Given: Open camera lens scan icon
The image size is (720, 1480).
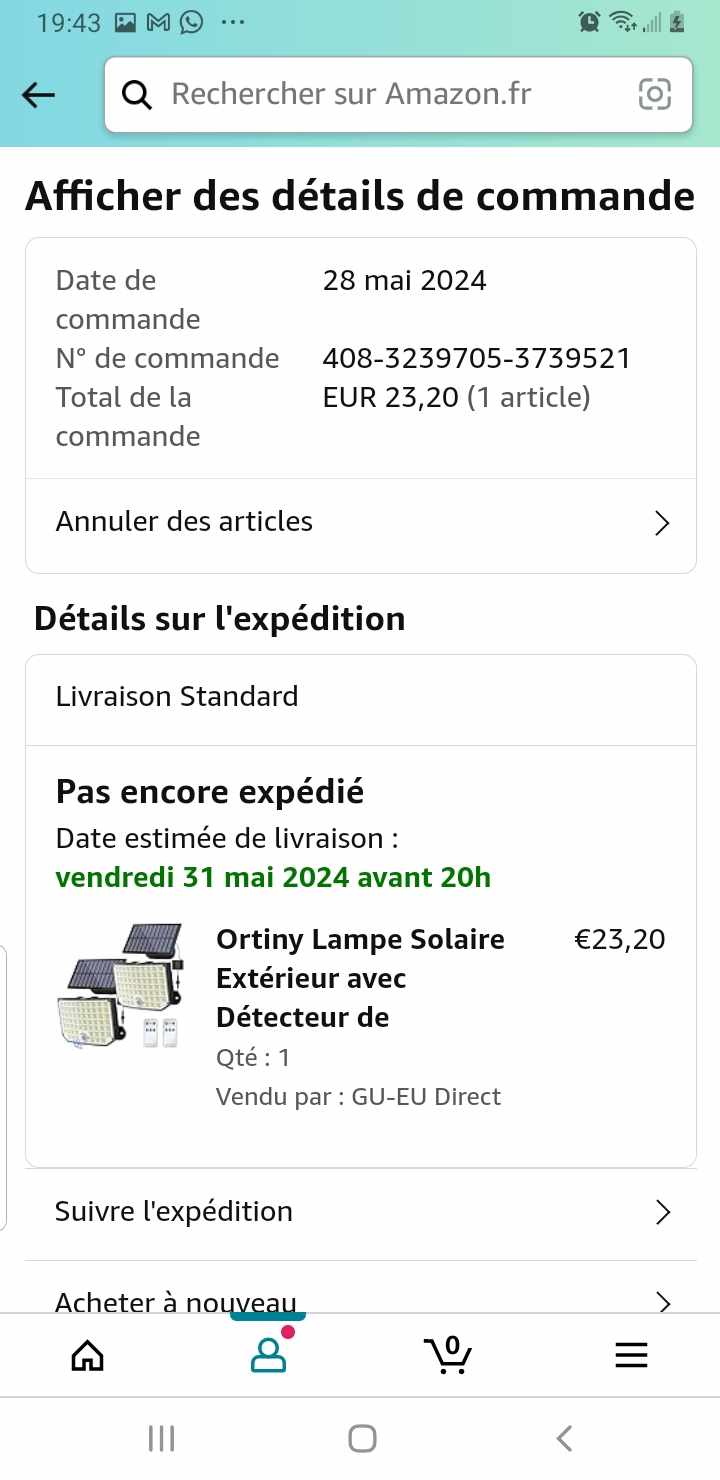Looking at the screenshot, I should (654, 95).
